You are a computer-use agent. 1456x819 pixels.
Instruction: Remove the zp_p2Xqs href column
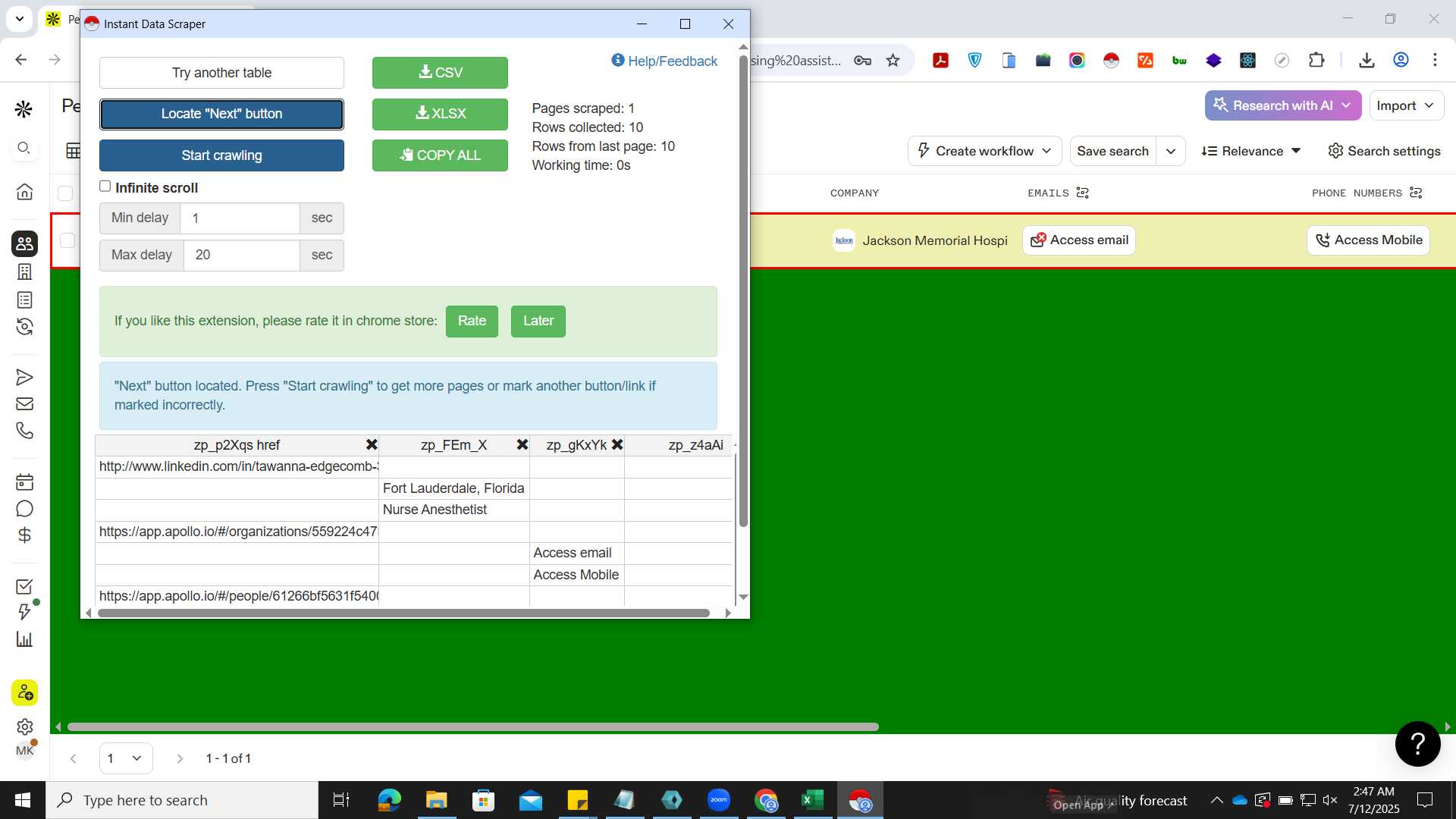[x=372, y=445]
